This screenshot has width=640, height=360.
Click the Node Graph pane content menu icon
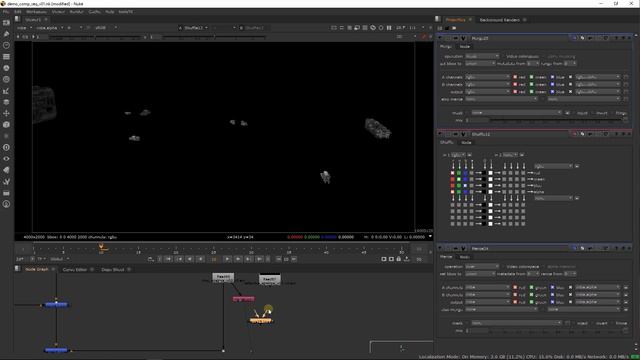[18, 269]
